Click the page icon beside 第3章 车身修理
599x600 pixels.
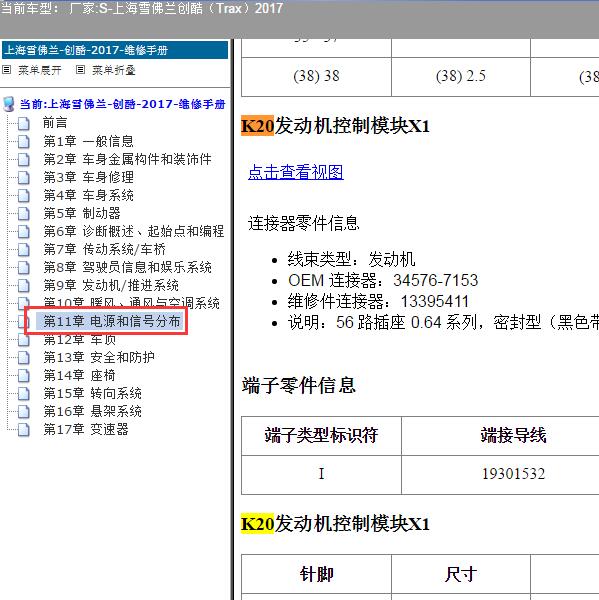tap(24, 177)
